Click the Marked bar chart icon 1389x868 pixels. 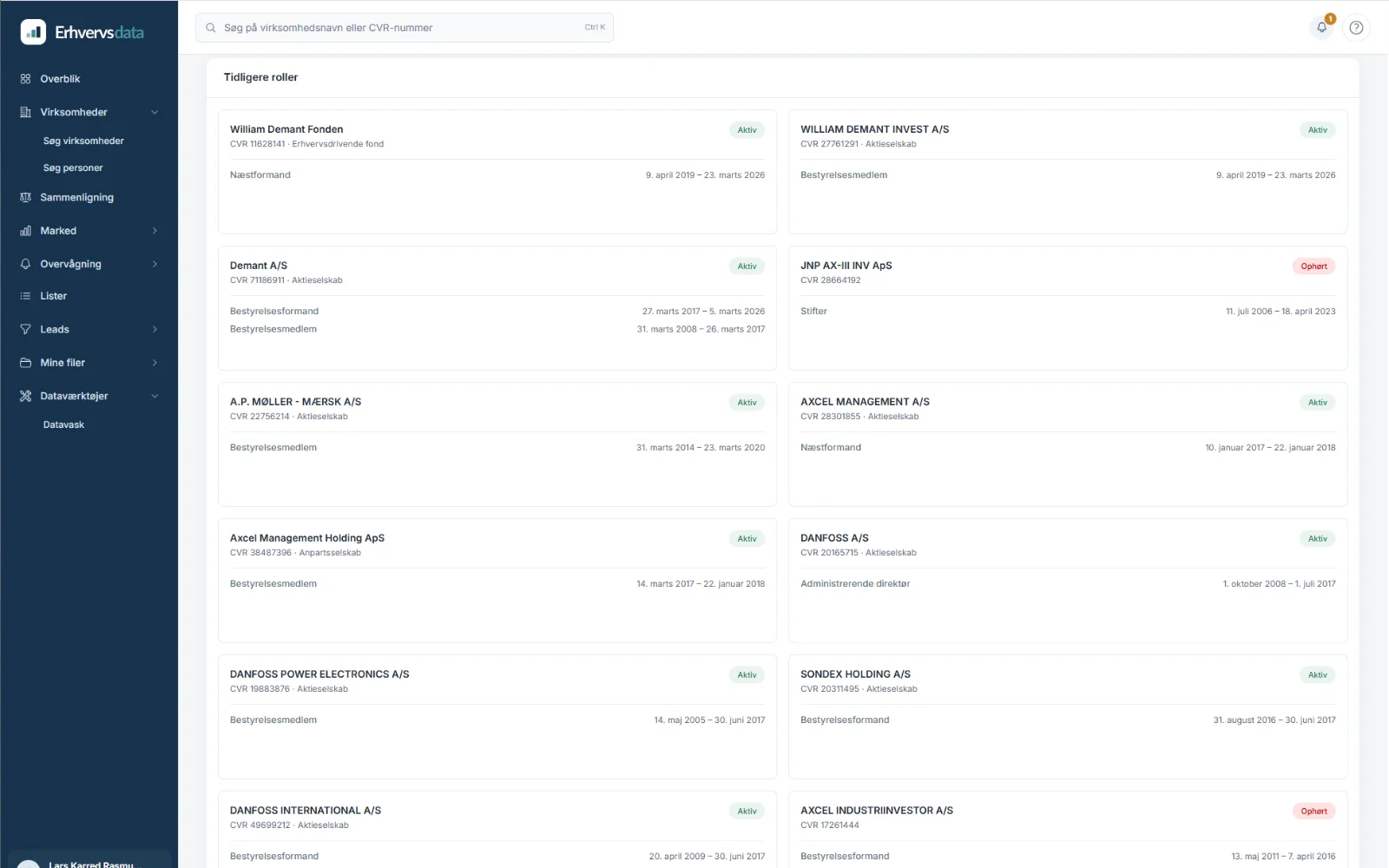(x=25, y=231)
